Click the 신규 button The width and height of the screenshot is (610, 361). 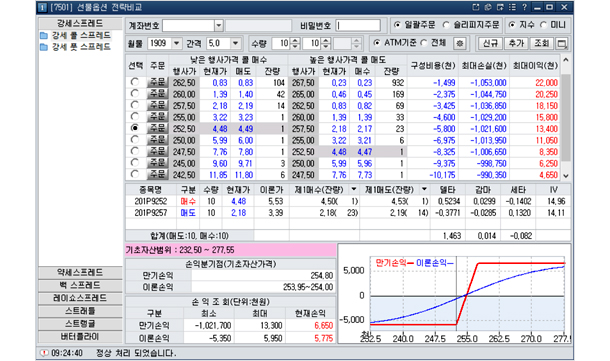point(490,44)
